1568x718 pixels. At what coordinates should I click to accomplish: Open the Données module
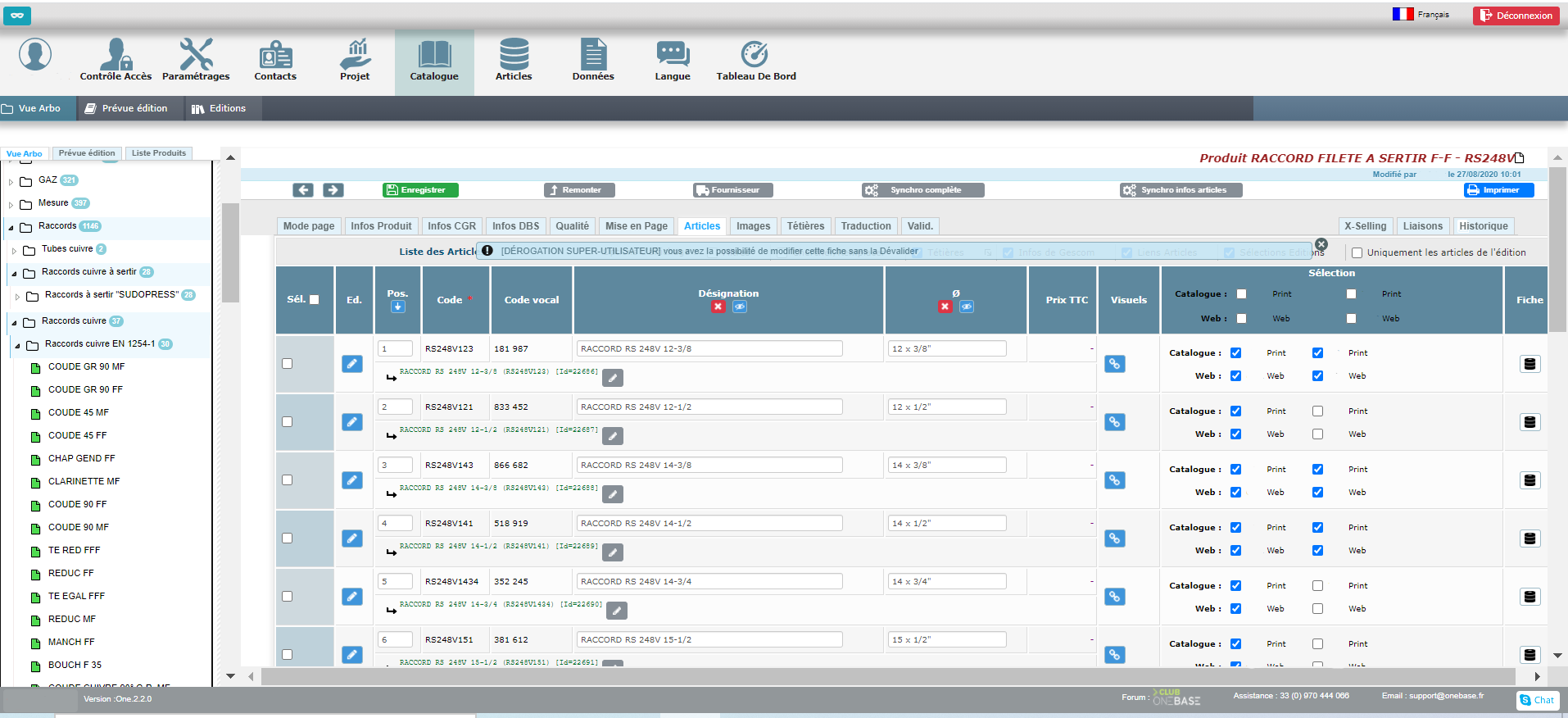click(593, 60)
